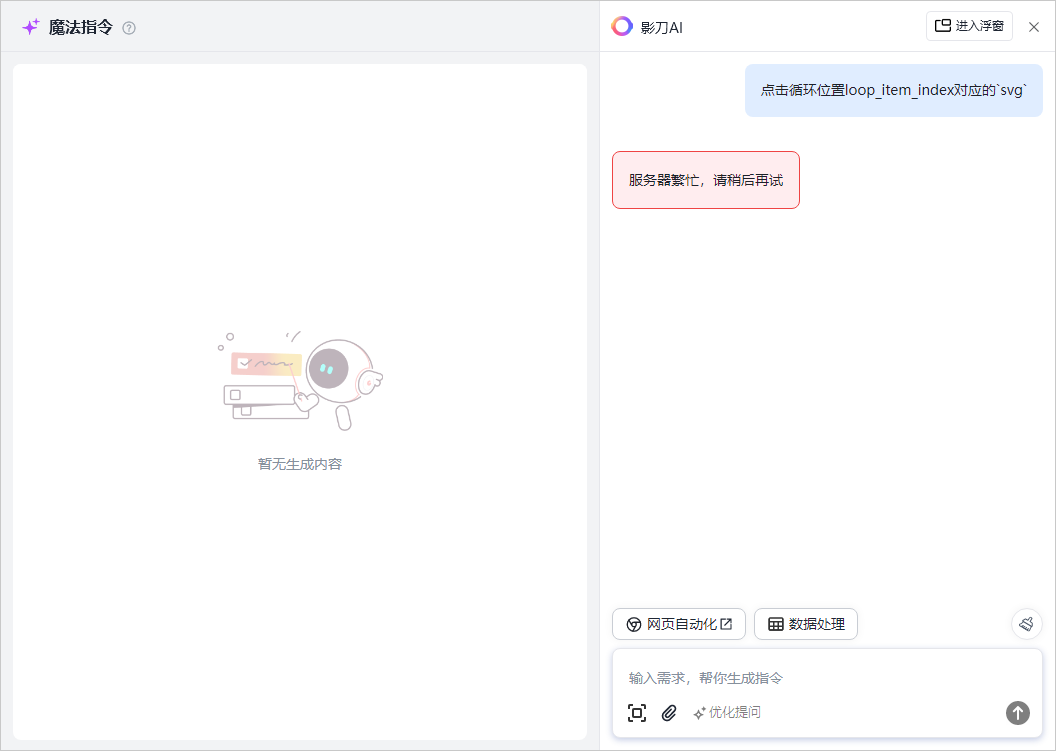Attach a file with the paperclip icon
The image size is (1056, 751).
pos(670,713)
